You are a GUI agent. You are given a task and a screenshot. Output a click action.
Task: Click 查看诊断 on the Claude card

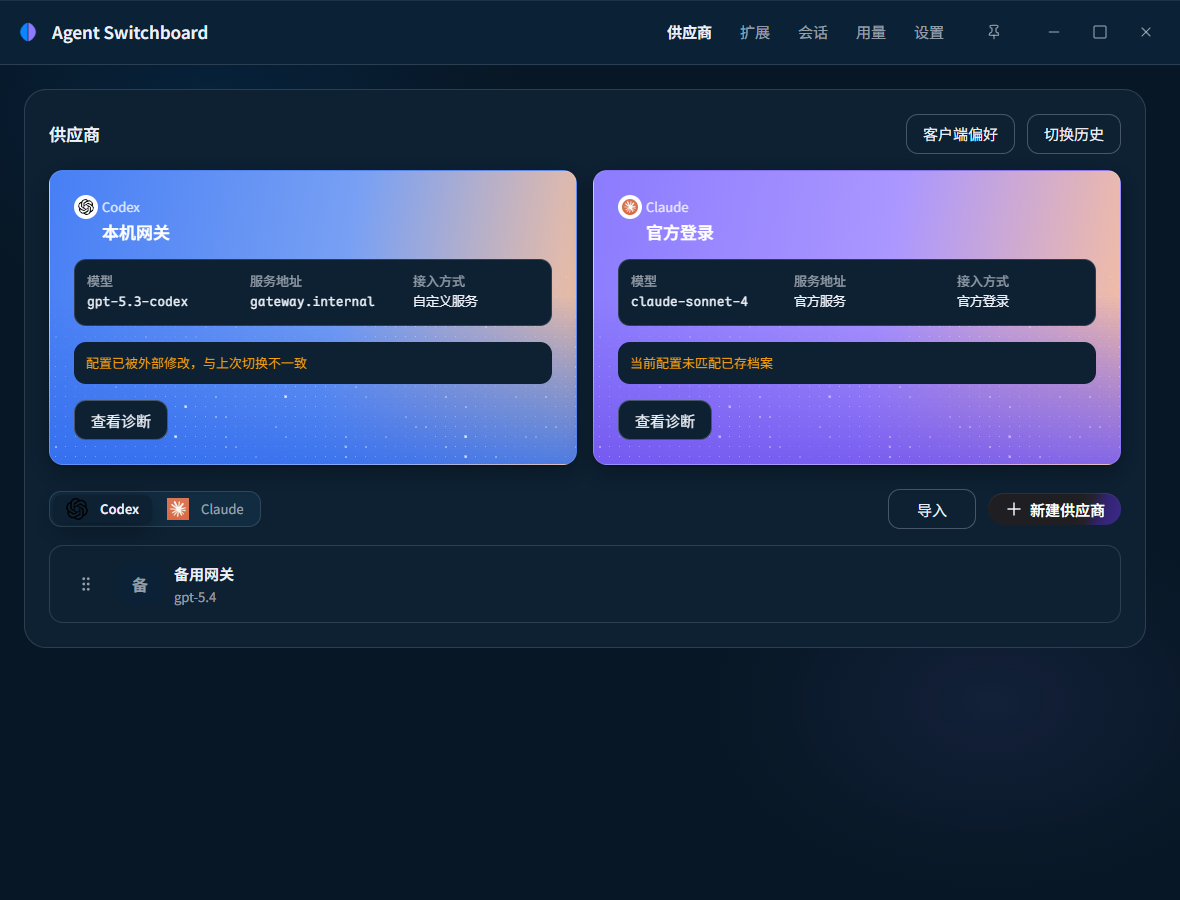click(665, 421)
